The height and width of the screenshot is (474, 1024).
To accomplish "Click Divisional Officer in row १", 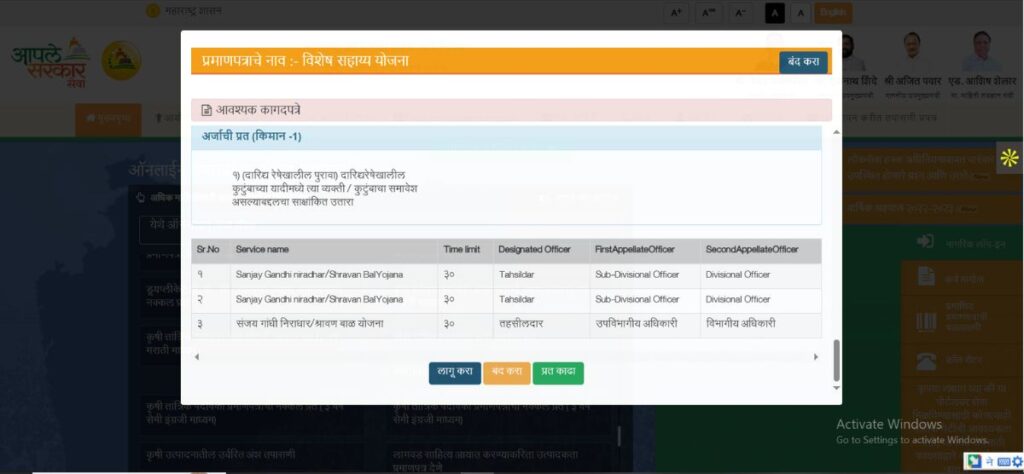I will pyautogui.click(x=738, y=275).
